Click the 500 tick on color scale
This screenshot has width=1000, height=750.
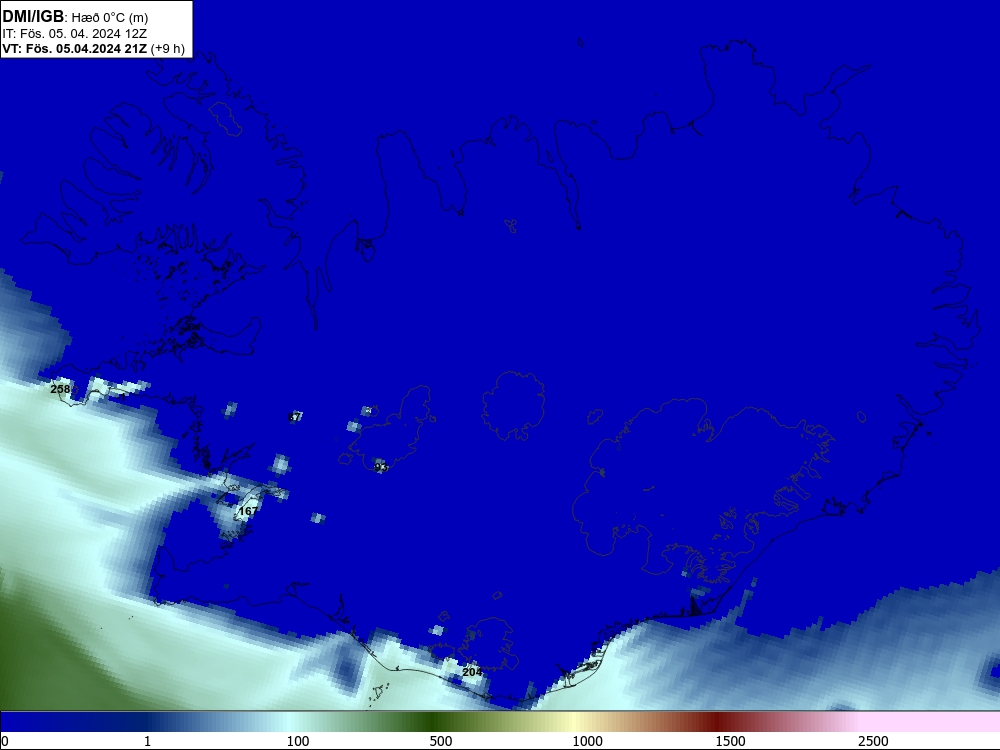[441, 741]
